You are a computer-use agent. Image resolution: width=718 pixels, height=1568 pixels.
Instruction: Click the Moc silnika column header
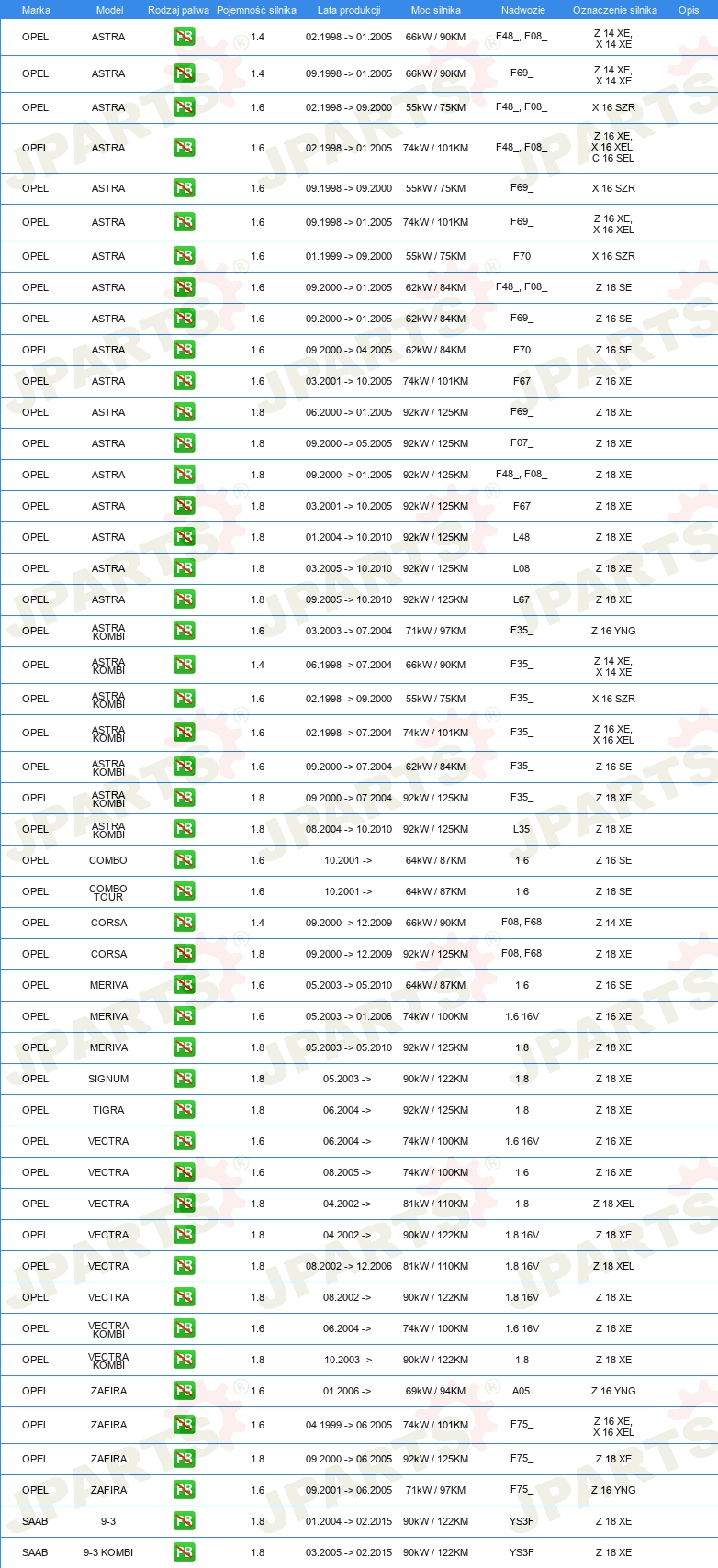pyautogui.click(x=436, y=10)
